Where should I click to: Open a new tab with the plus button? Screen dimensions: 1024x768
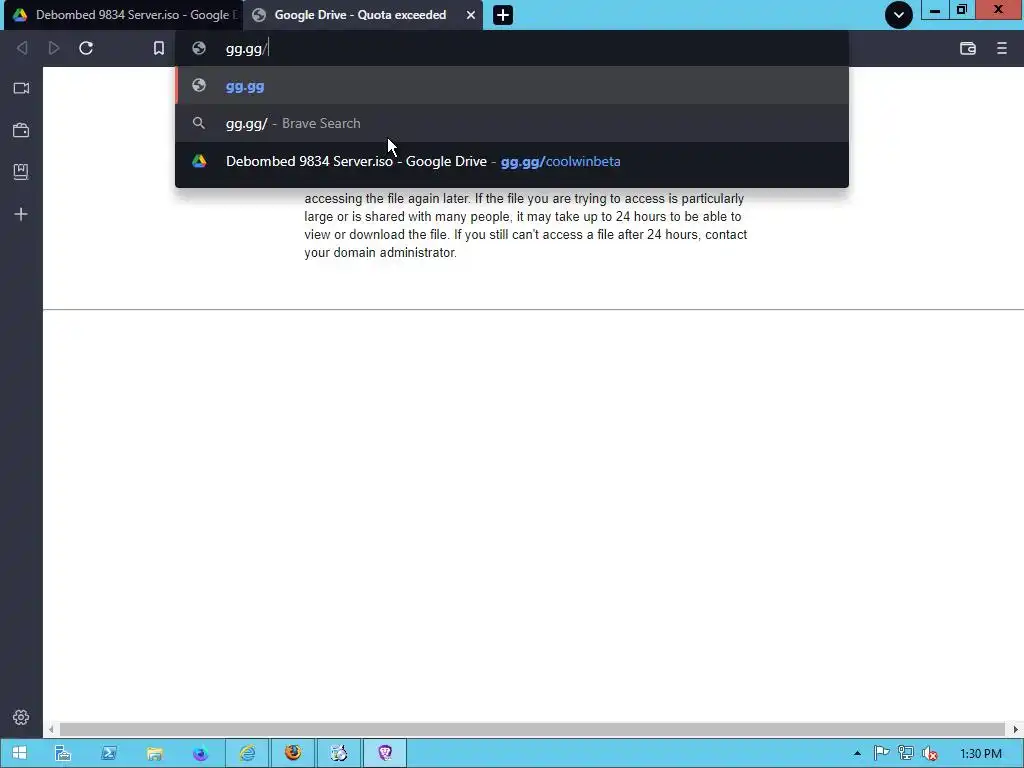(503, 15)
